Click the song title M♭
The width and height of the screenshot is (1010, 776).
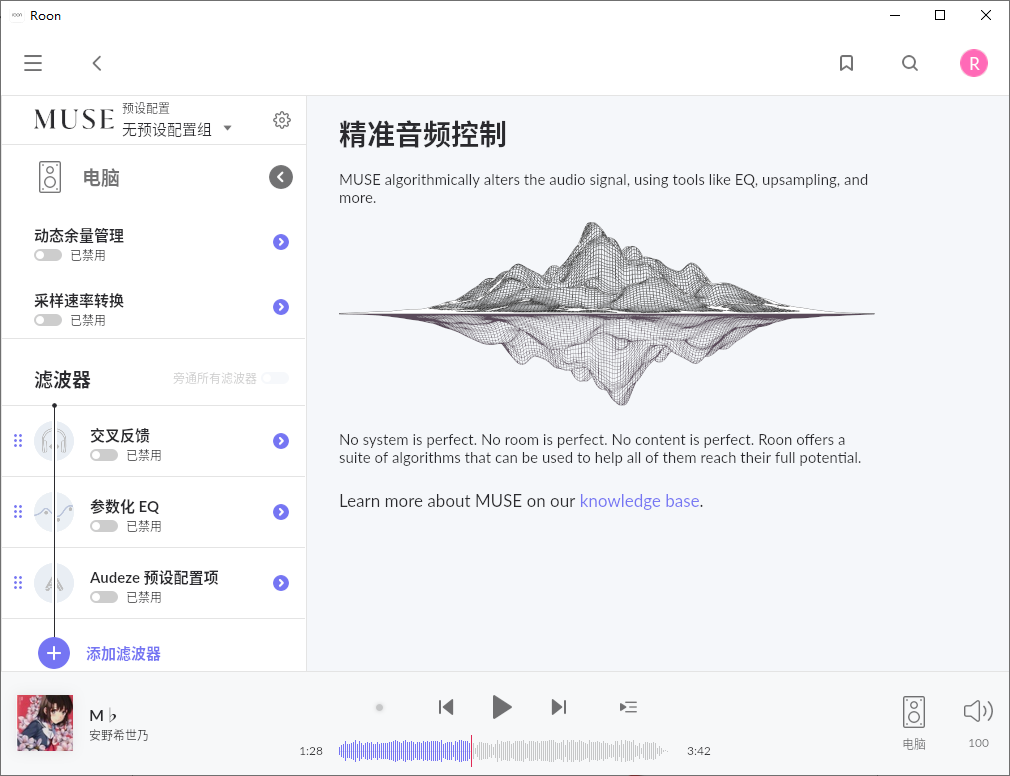[103, 715]
